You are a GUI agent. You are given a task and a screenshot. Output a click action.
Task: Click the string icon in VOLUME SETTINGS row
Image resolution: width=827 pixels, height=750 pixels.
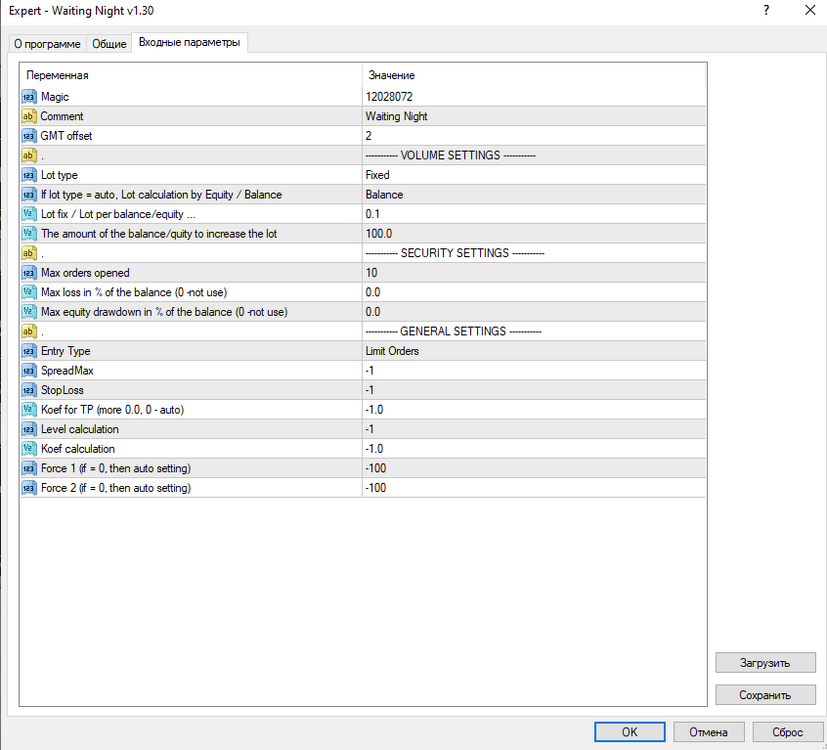point(29,156)
